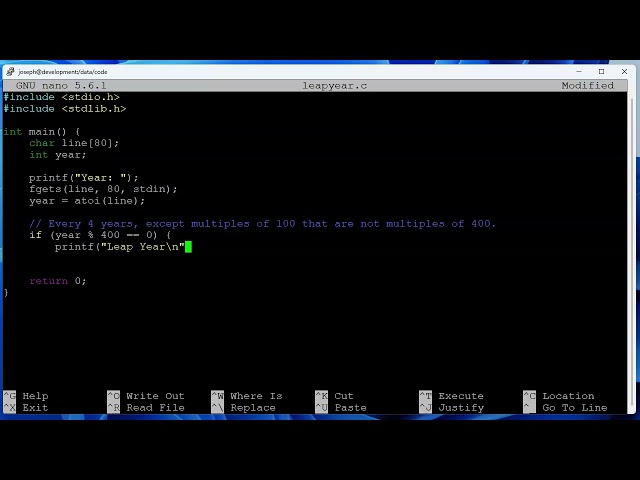Click the Write Out shortcut
640x480 pixels.
pos(146,396)
